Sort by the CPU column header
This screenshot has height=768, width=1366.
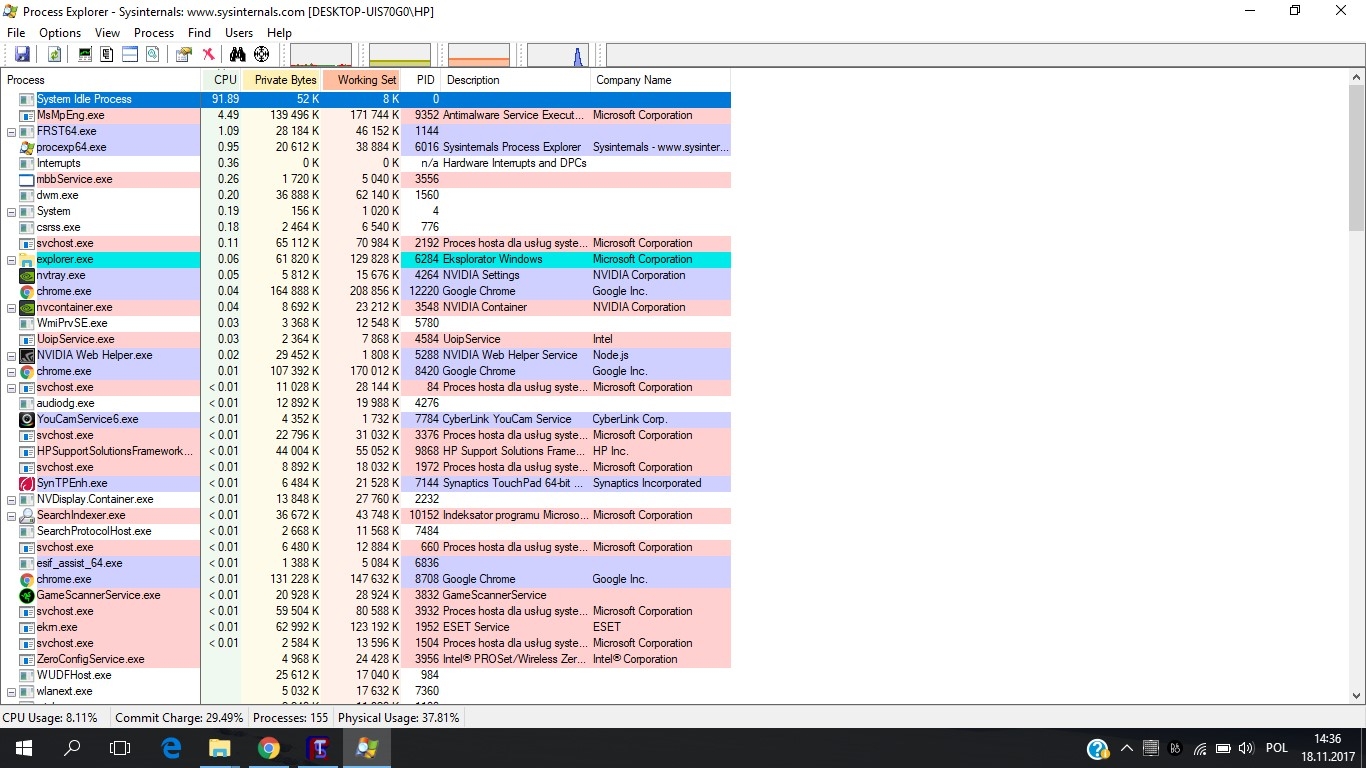point(222,80)
